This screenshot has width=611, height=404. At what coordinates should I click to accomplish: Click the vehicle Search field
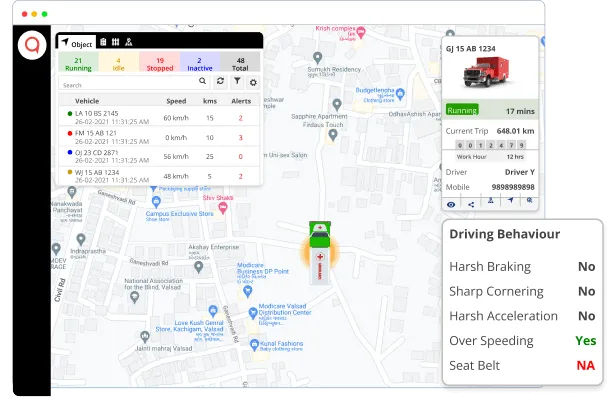click(x=125, y=85)
